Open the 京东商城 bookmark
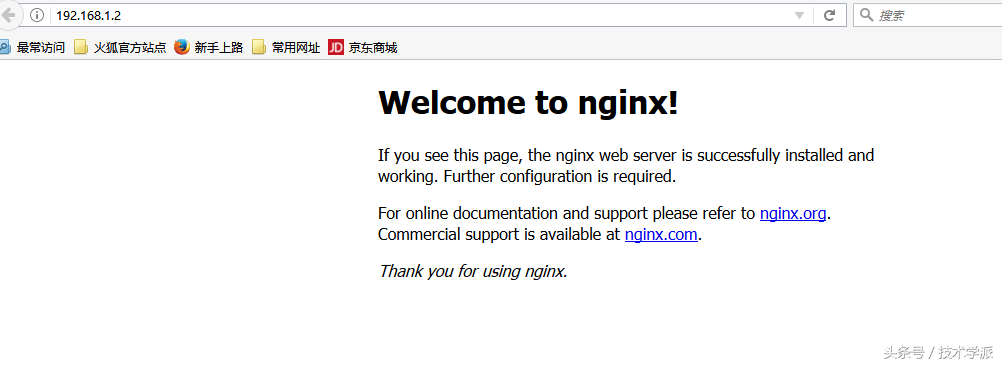The height and width of the screenshot is (365, 1002). (363, 47)
